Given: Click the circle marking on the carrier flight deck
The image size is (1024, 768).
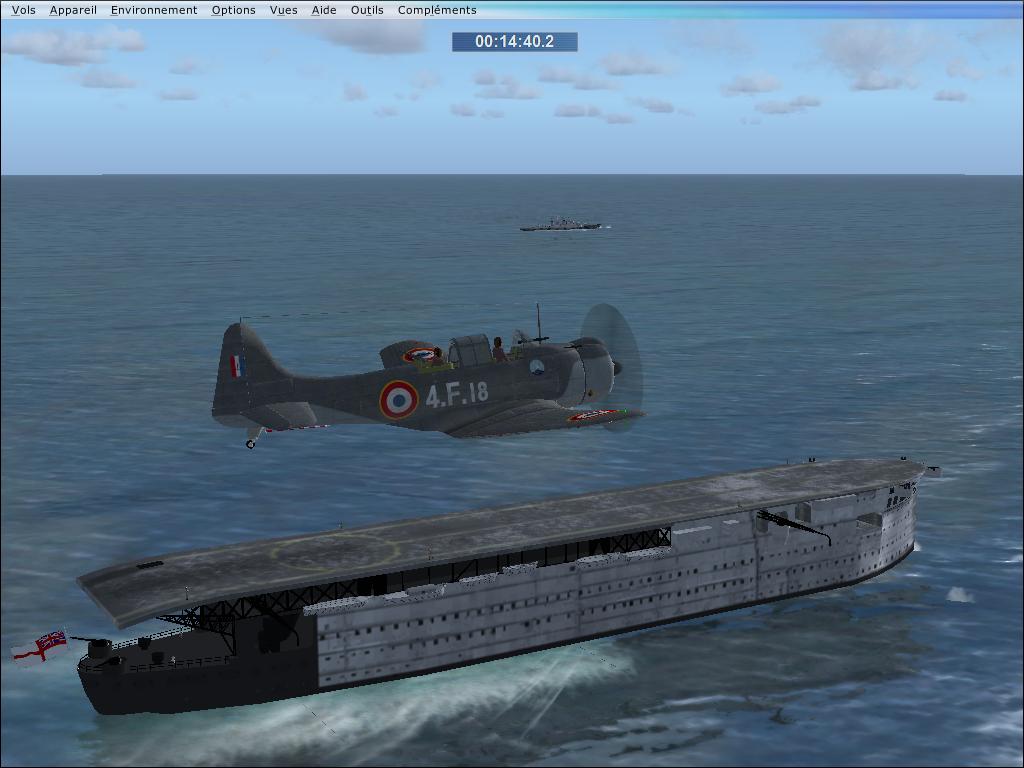Looking at the screenshot, I should (334, 552).
